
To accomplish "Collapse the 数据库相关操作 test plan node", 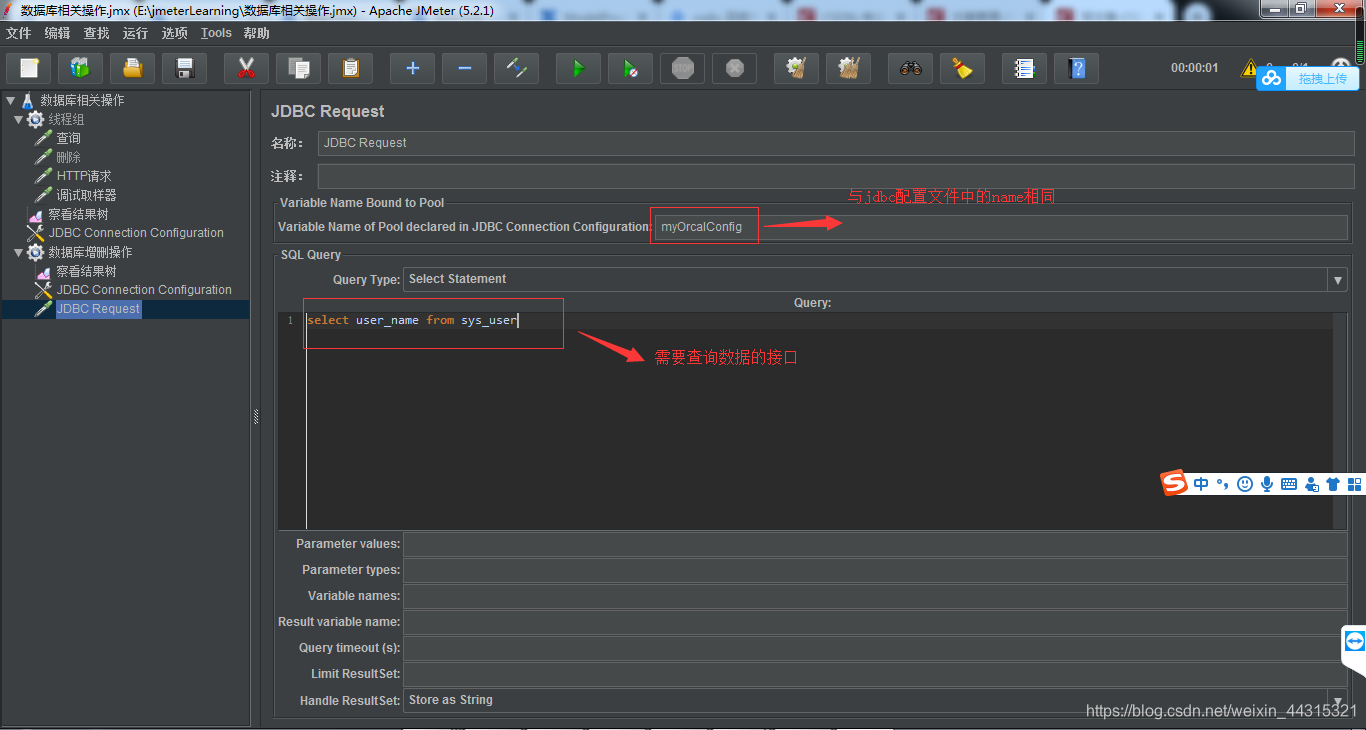I will tap(10, 100).
